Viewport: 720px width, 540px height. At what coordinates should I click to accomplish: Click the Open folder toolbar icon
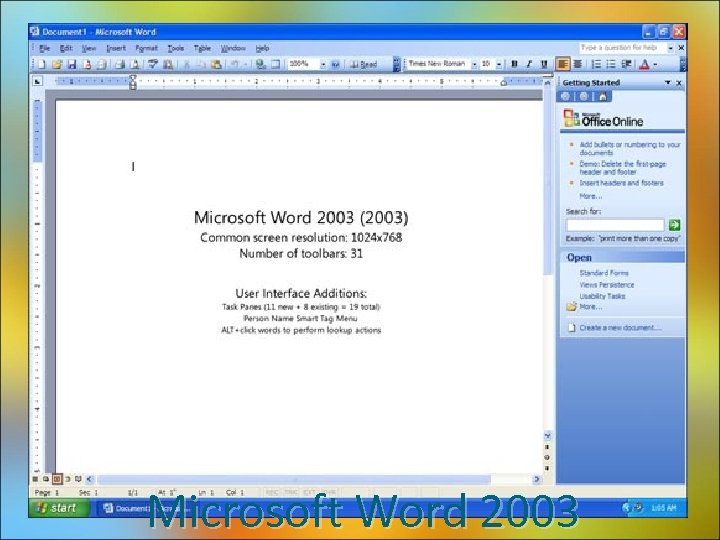tap(57, 64)
